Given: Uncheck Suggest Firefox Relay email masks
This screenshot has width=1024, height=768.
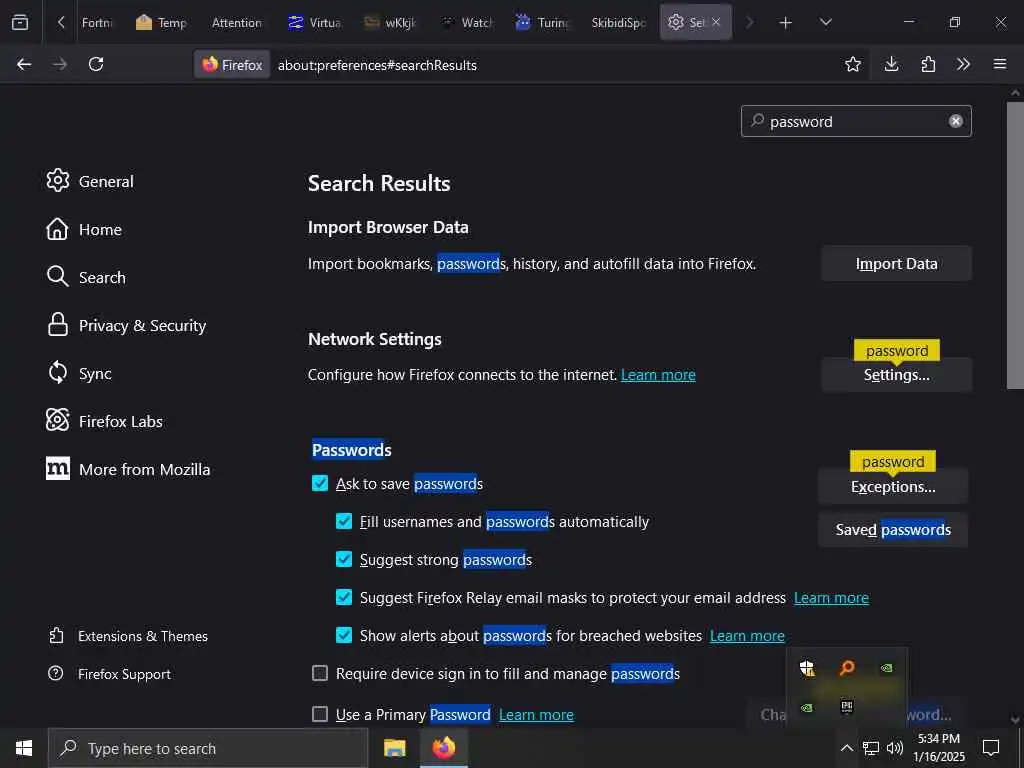Looking at the screenshot, I should click(344, 597).
